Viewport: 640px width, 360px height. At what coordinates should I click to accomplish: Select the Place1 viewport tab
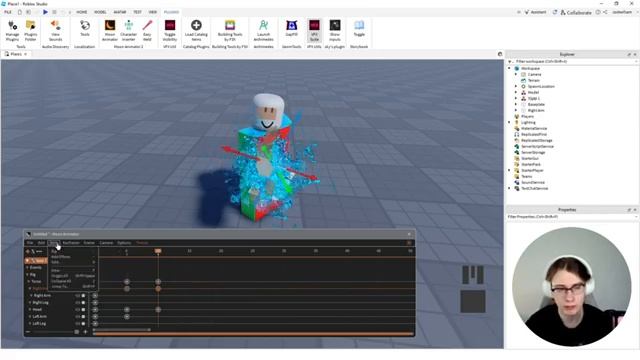tap(16, 54)
